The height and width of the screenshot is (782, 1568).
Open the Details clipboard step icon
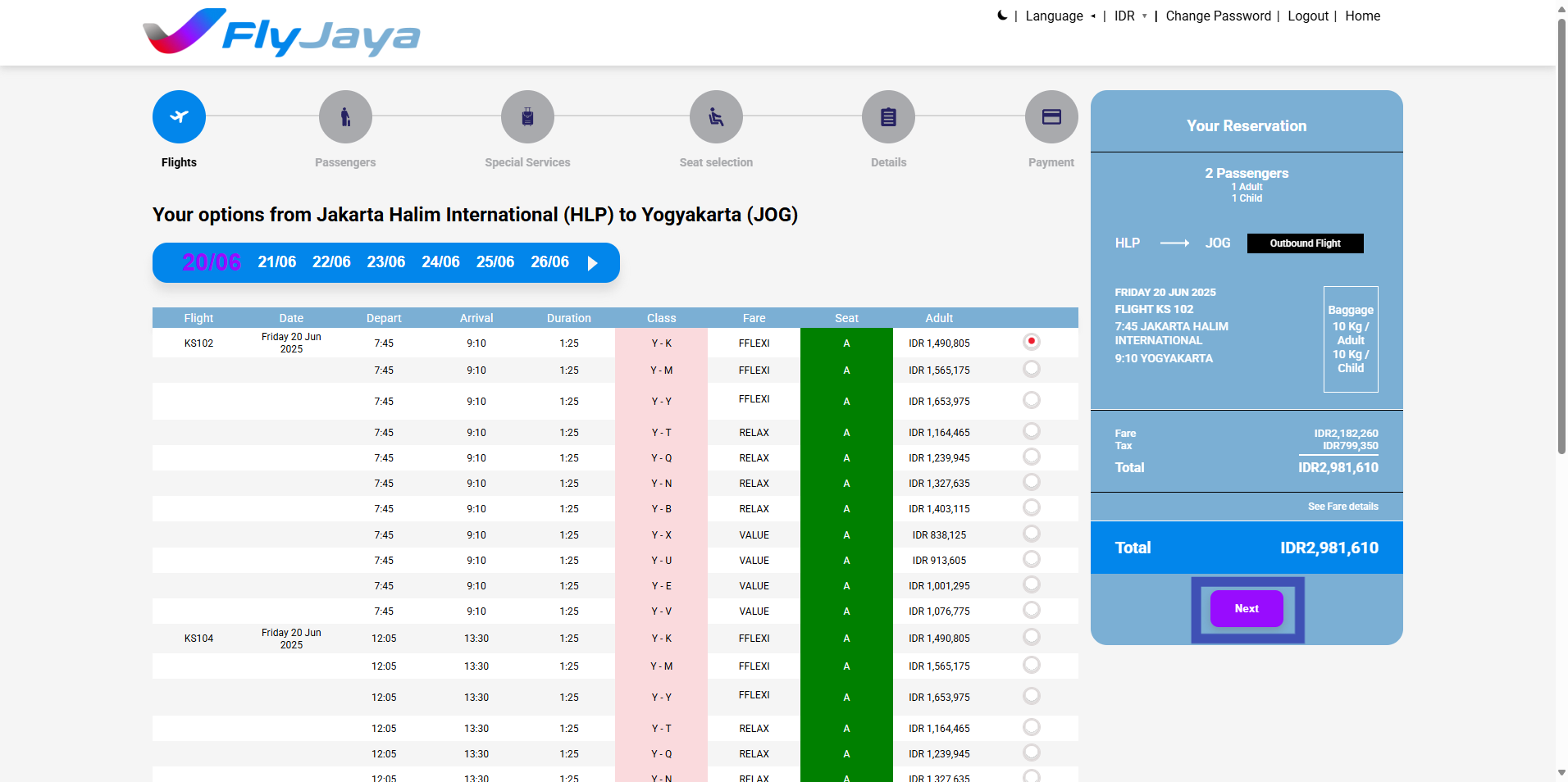click(x=888, y=116)
